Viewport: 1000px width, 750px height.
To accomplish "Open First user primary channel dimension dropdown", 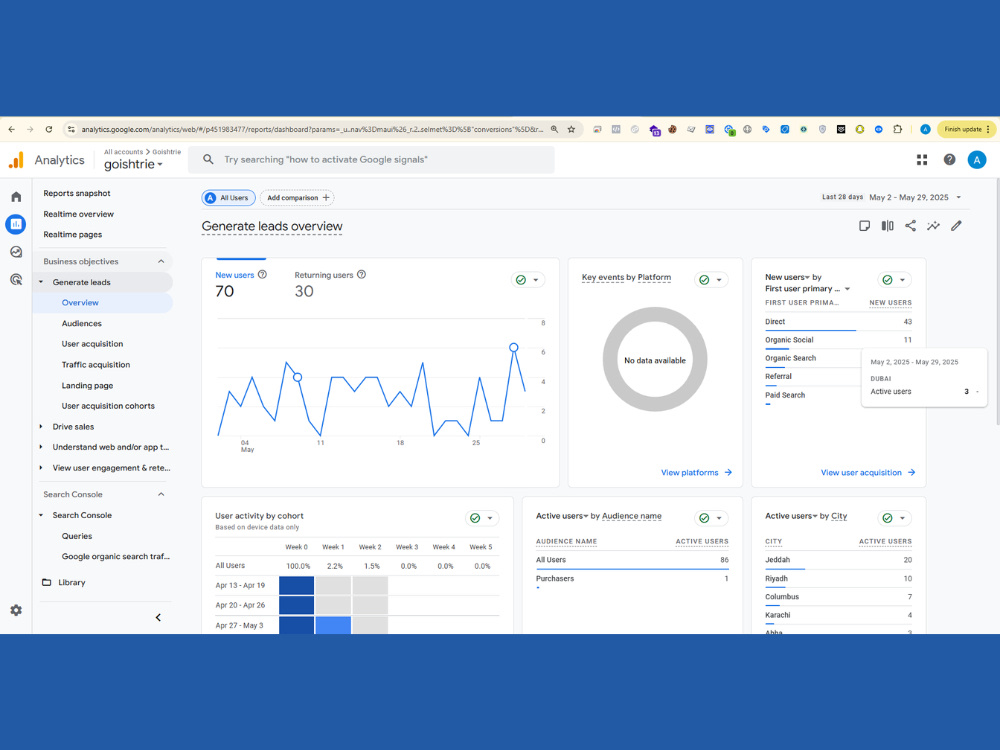I will click(x=847, y=289).
